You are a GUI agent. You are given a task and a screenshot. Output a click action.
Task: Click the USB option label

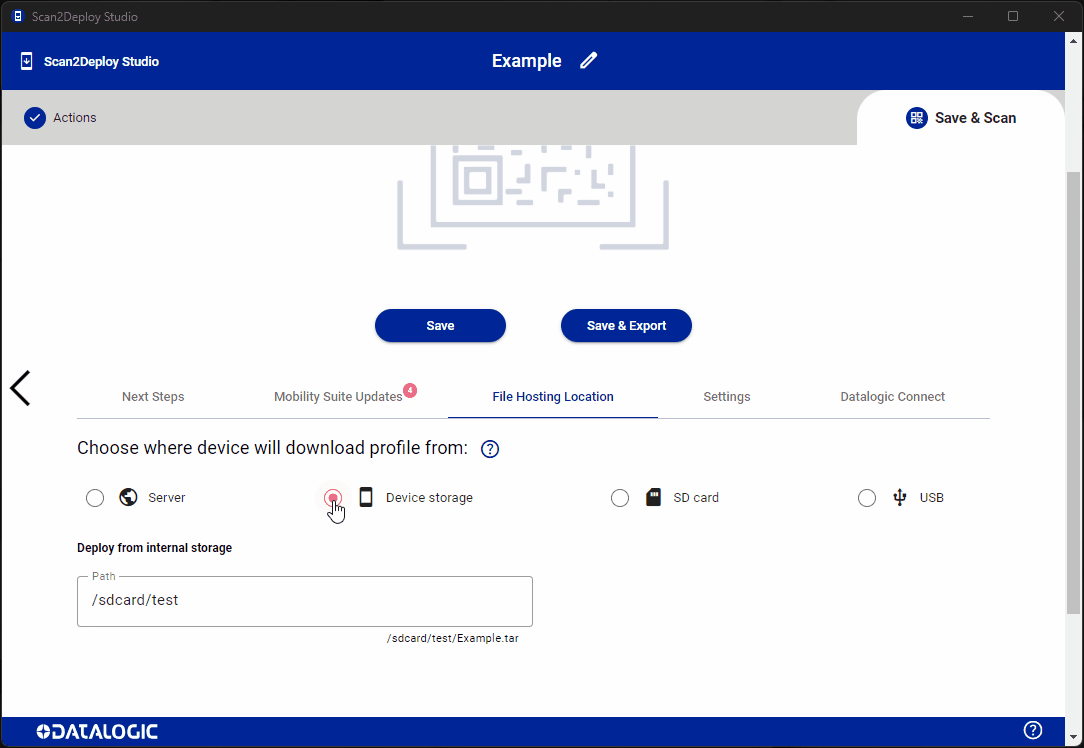(x=932, y=498)
